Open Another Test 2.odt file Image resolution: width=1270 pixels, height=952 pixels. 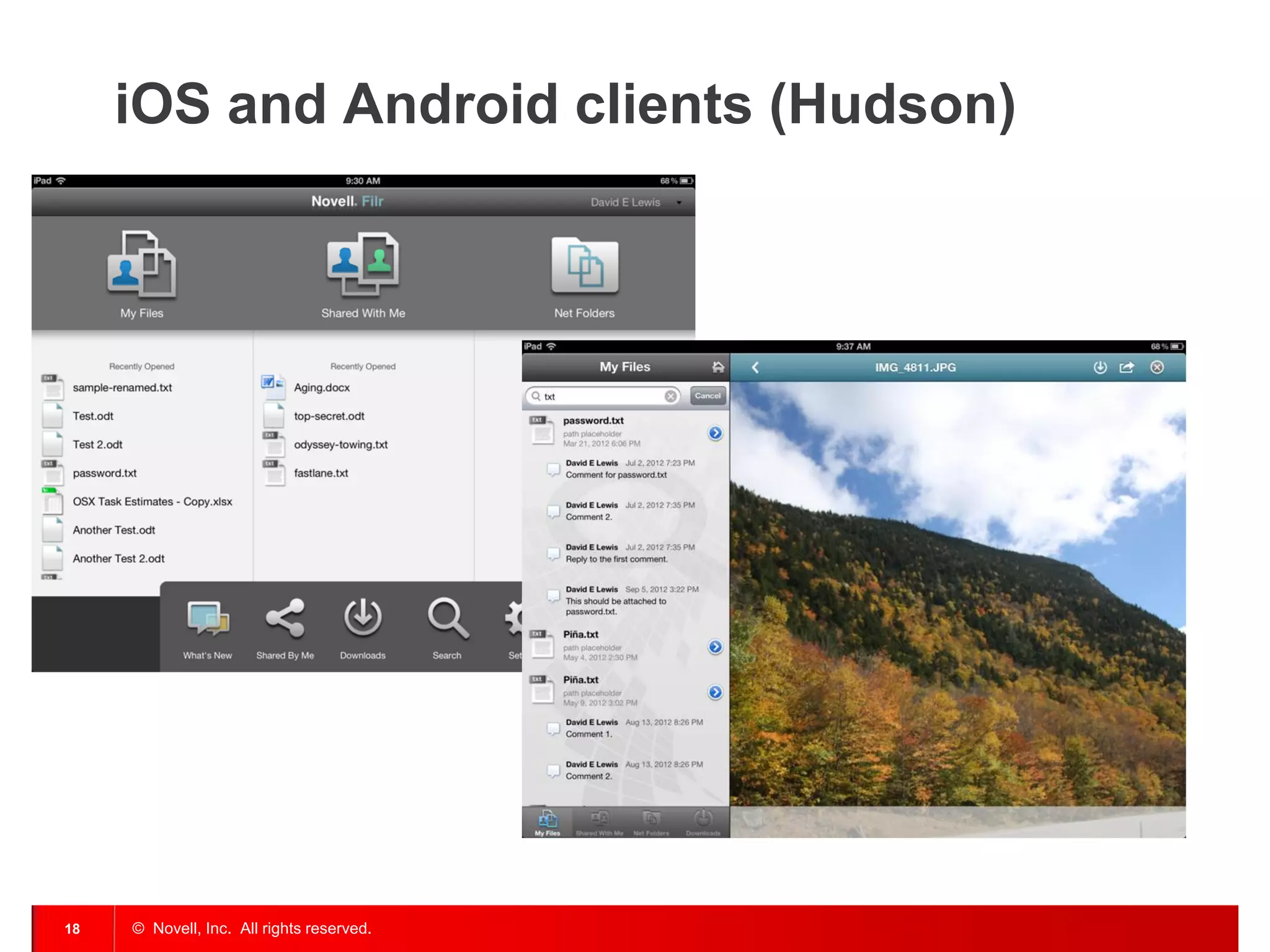(118, 558)
